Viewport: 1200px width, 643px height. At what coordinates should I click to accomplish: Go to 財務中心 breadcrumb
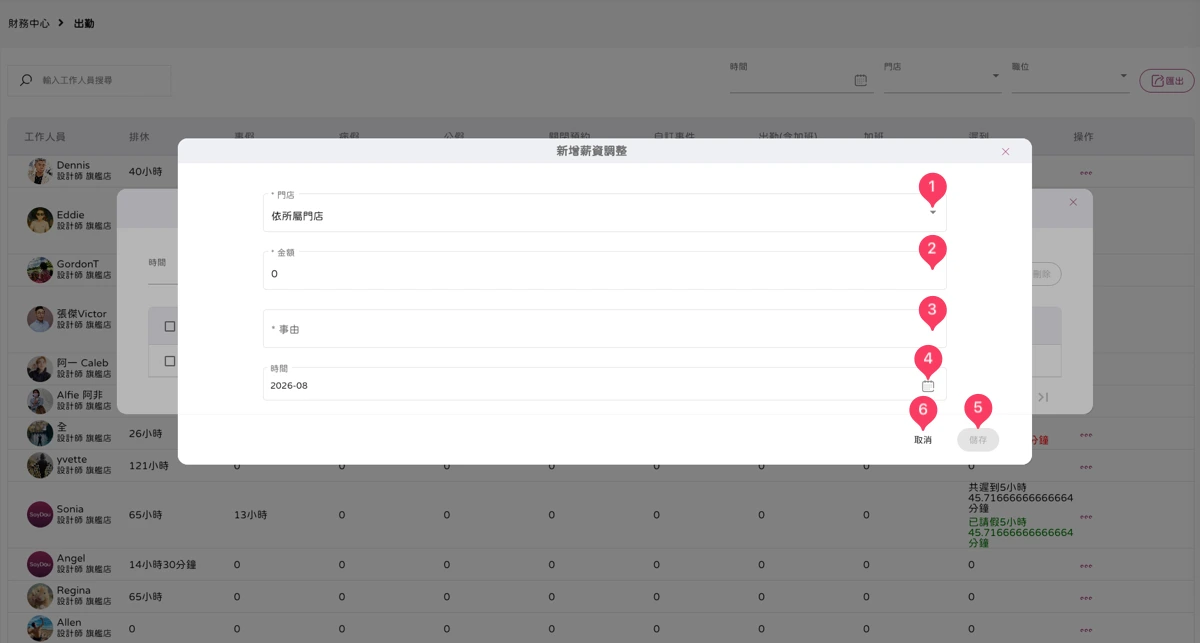[29, 23]
